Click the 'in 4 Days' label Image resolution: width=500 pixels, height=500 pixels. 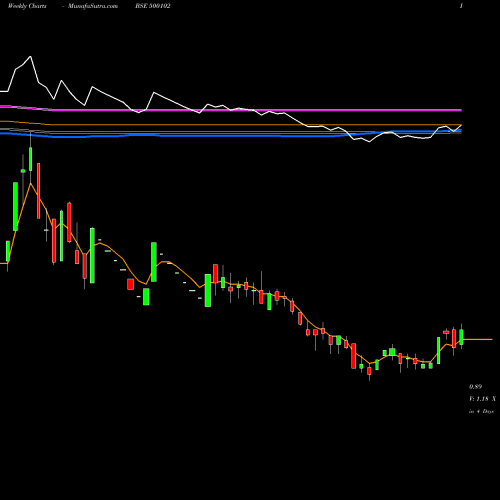[x=481, y=411]
